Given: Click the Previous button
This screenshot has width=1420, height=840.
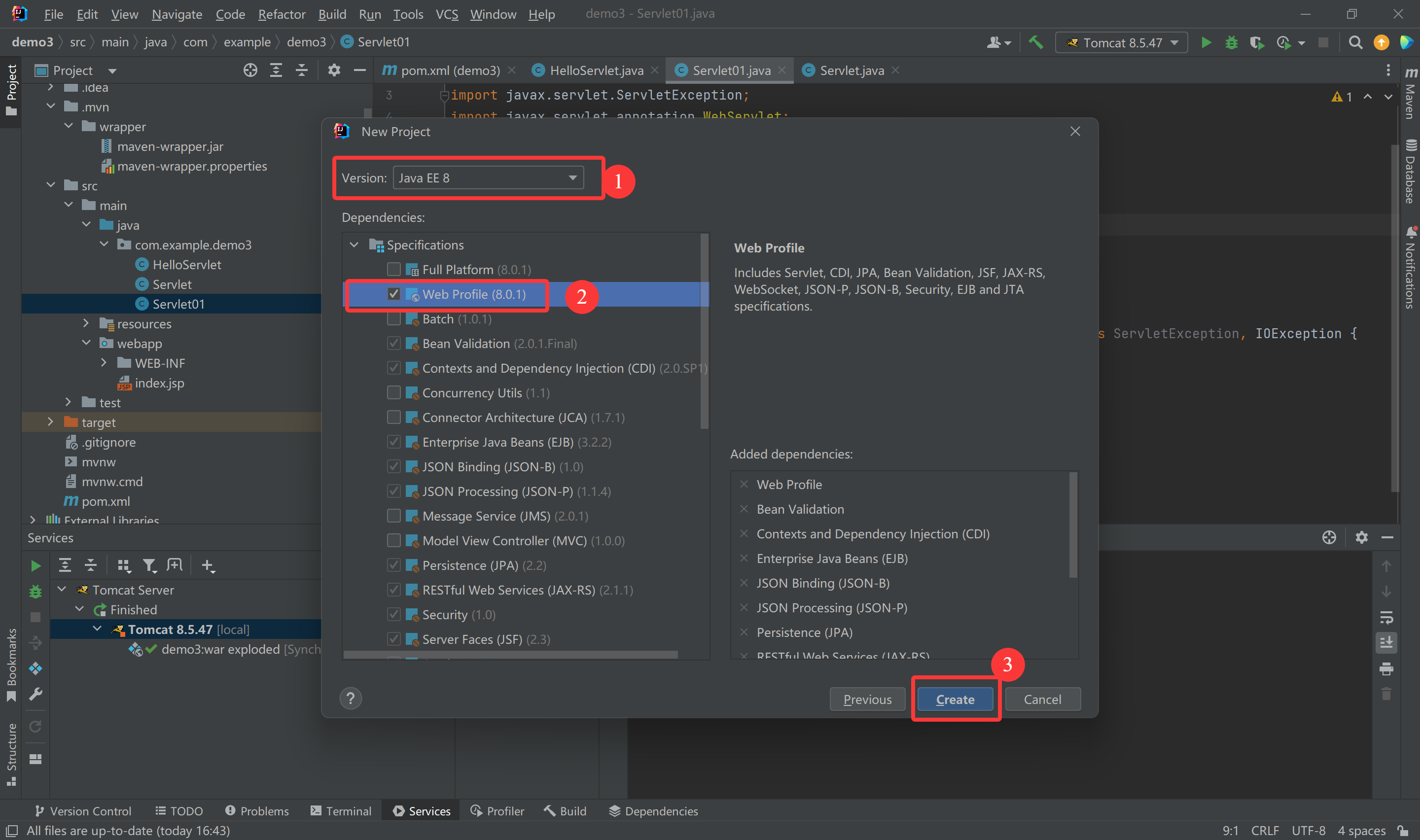Looking at the screenshot, I should coord(867,699).
